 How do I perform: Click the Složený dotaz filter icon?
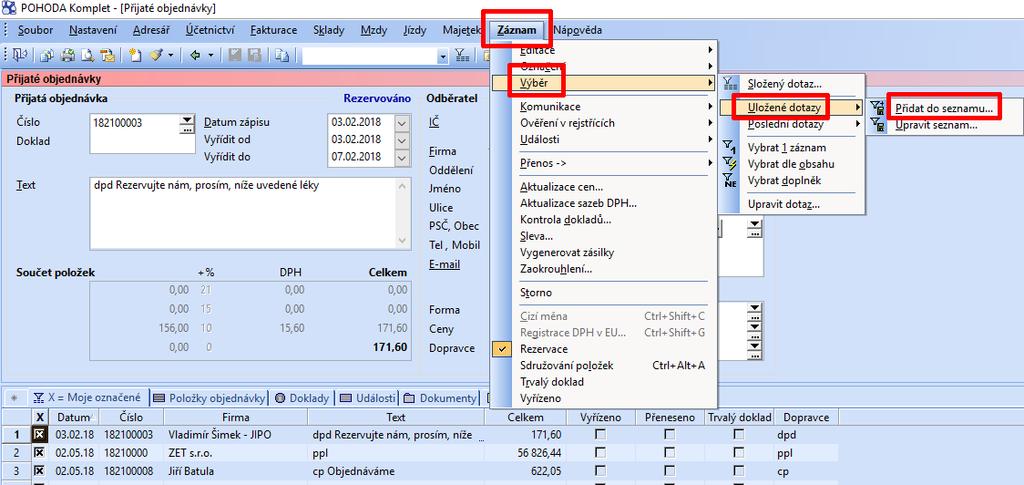(x=730, y=84)
